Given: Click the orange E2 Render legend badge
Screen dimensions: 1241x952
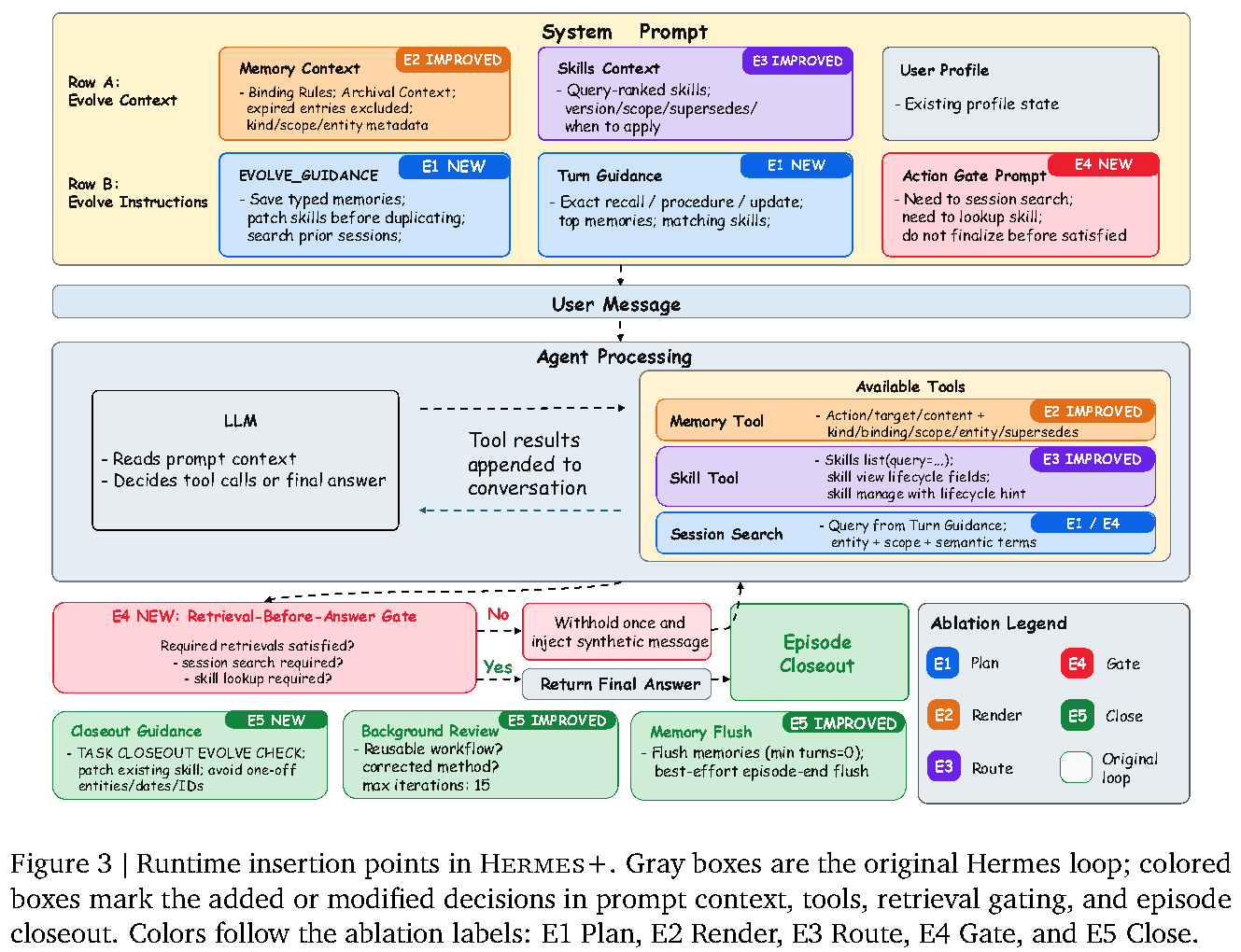Looking at the screenshot, I should tap(942, 716).
